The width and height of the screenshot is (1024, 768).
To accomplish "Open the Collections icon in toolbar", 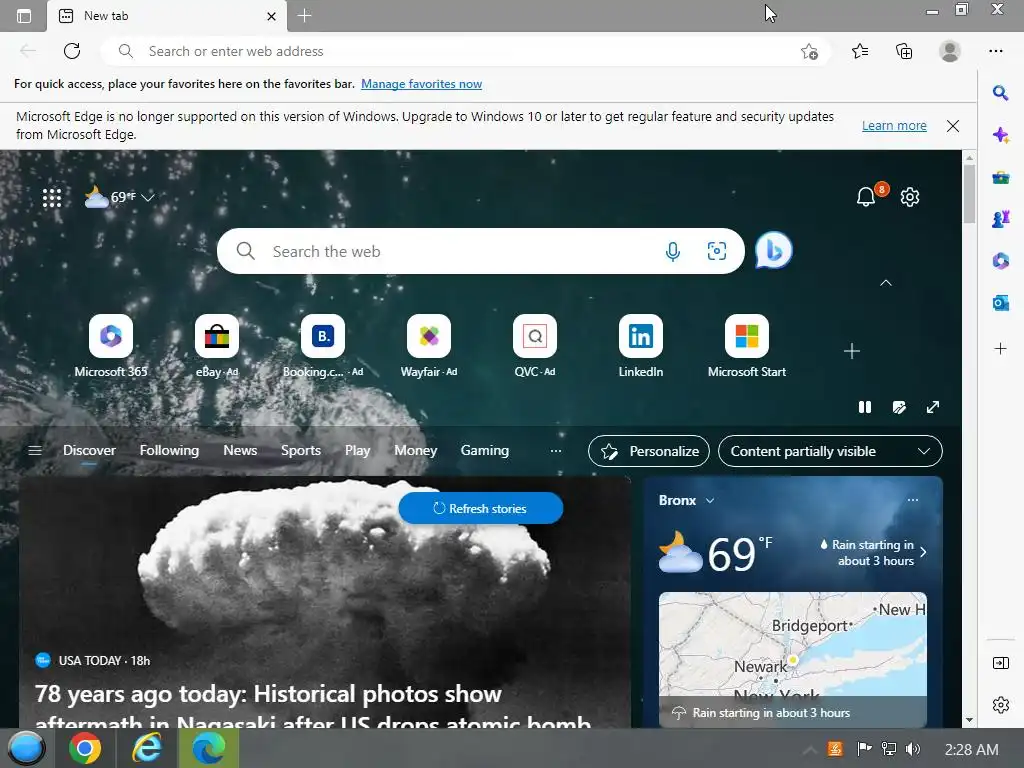I will tap(904, 51).
